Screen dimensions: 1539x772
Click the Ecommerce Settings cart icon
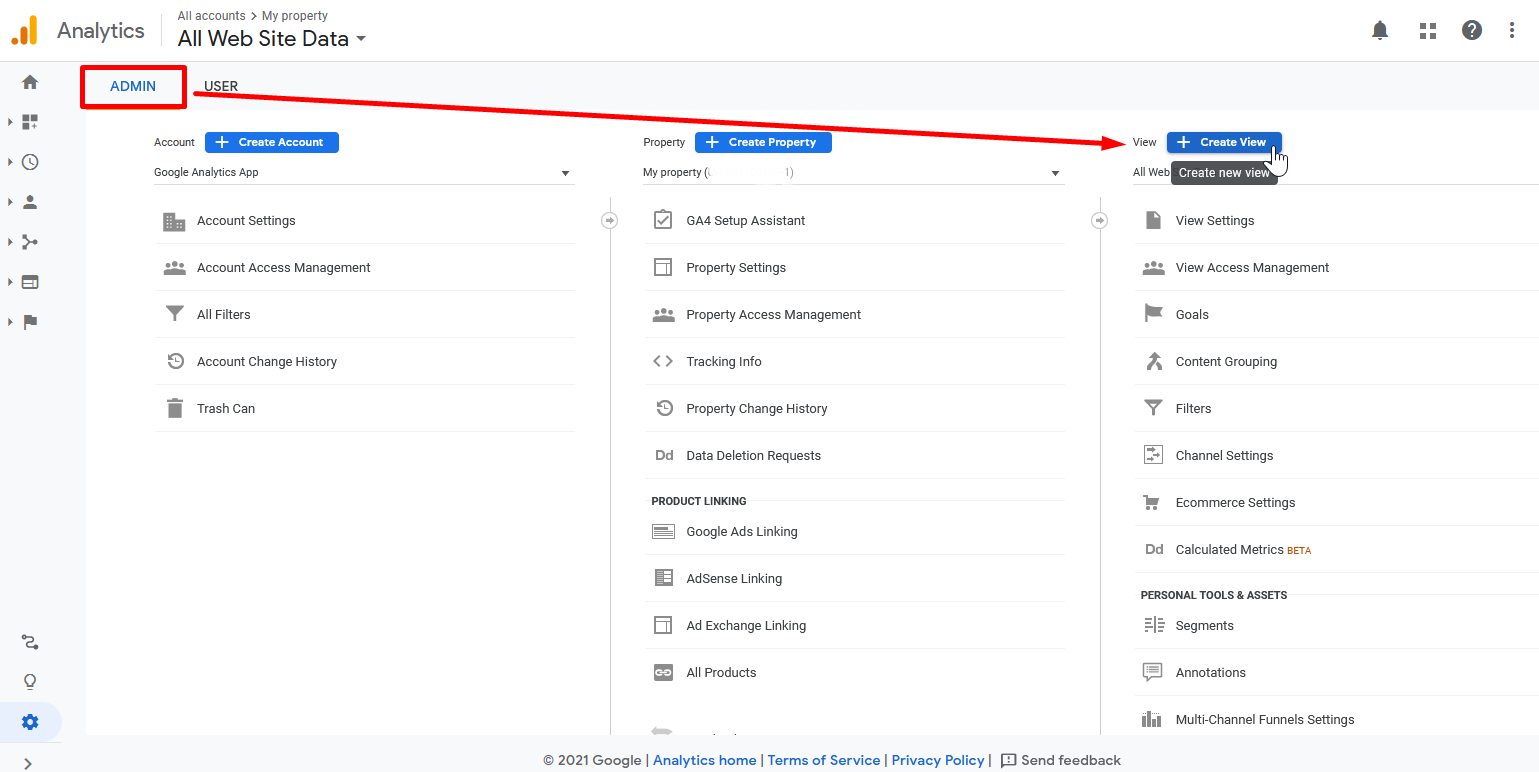pos(1152,502)
